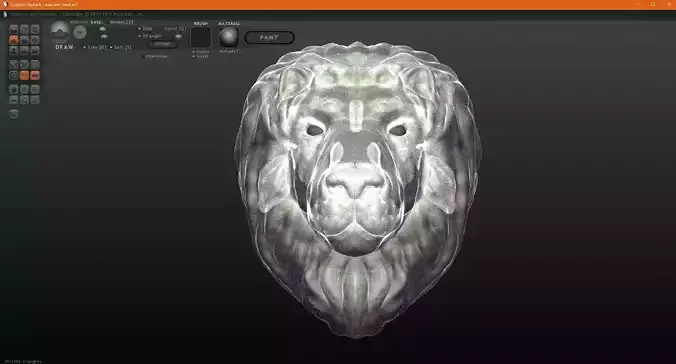The height and width of the screenshot is (364, 676).
Task: Toggle the red Symmetry icon
Action: (x=35, y=75)
